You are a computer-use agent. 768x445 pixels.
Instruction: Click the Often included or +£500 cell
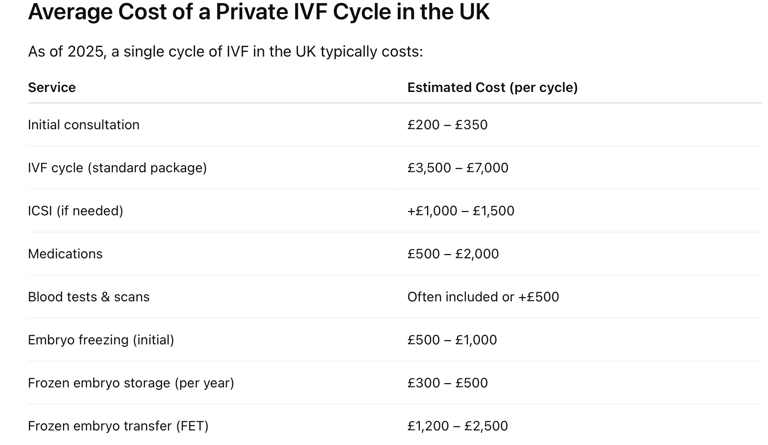click(483, 297)
